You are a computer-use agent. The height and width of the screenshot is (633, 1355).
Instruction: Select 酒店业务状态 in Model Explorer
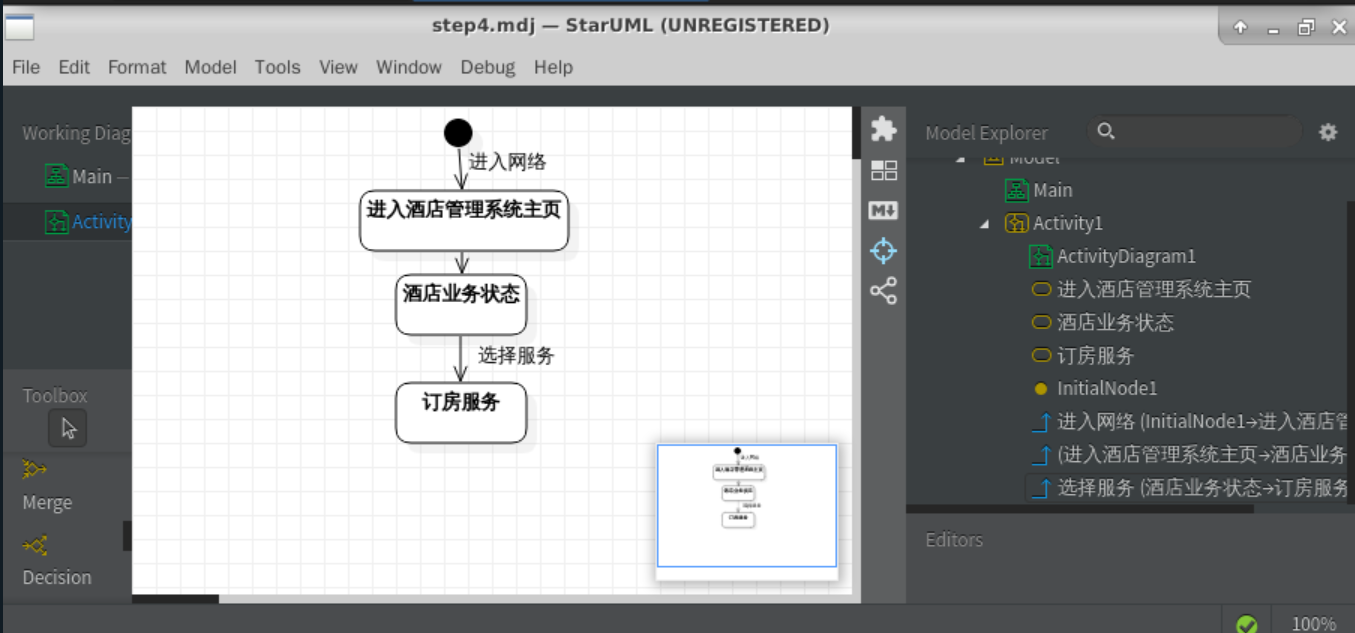click(1115, 322)
